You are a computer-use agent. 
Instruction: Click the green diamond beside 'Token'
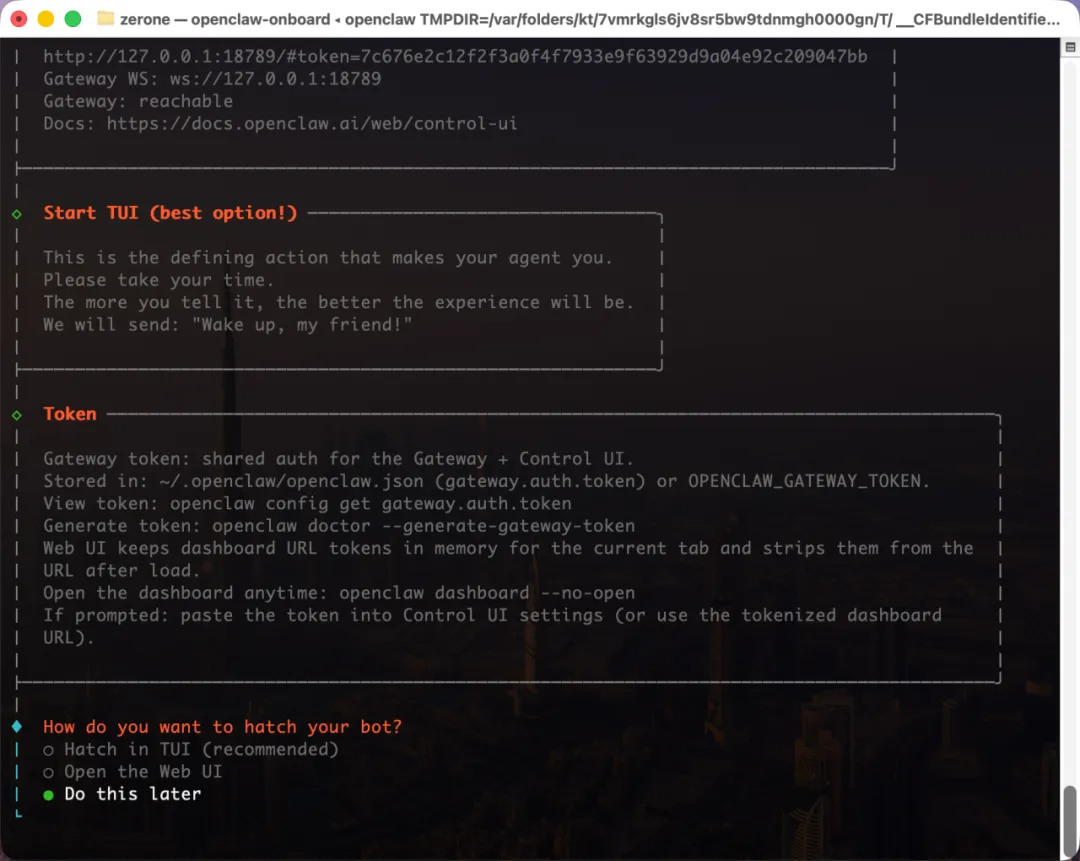tap(17, 415)
